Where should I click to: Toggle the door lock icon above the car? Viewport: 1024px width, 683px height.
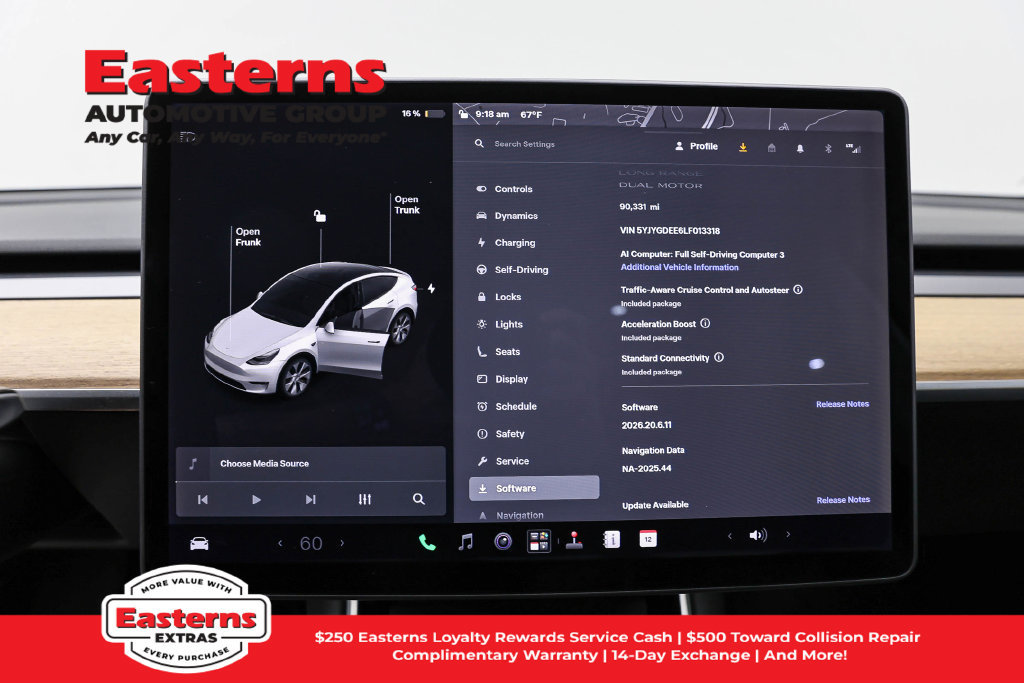319,215
